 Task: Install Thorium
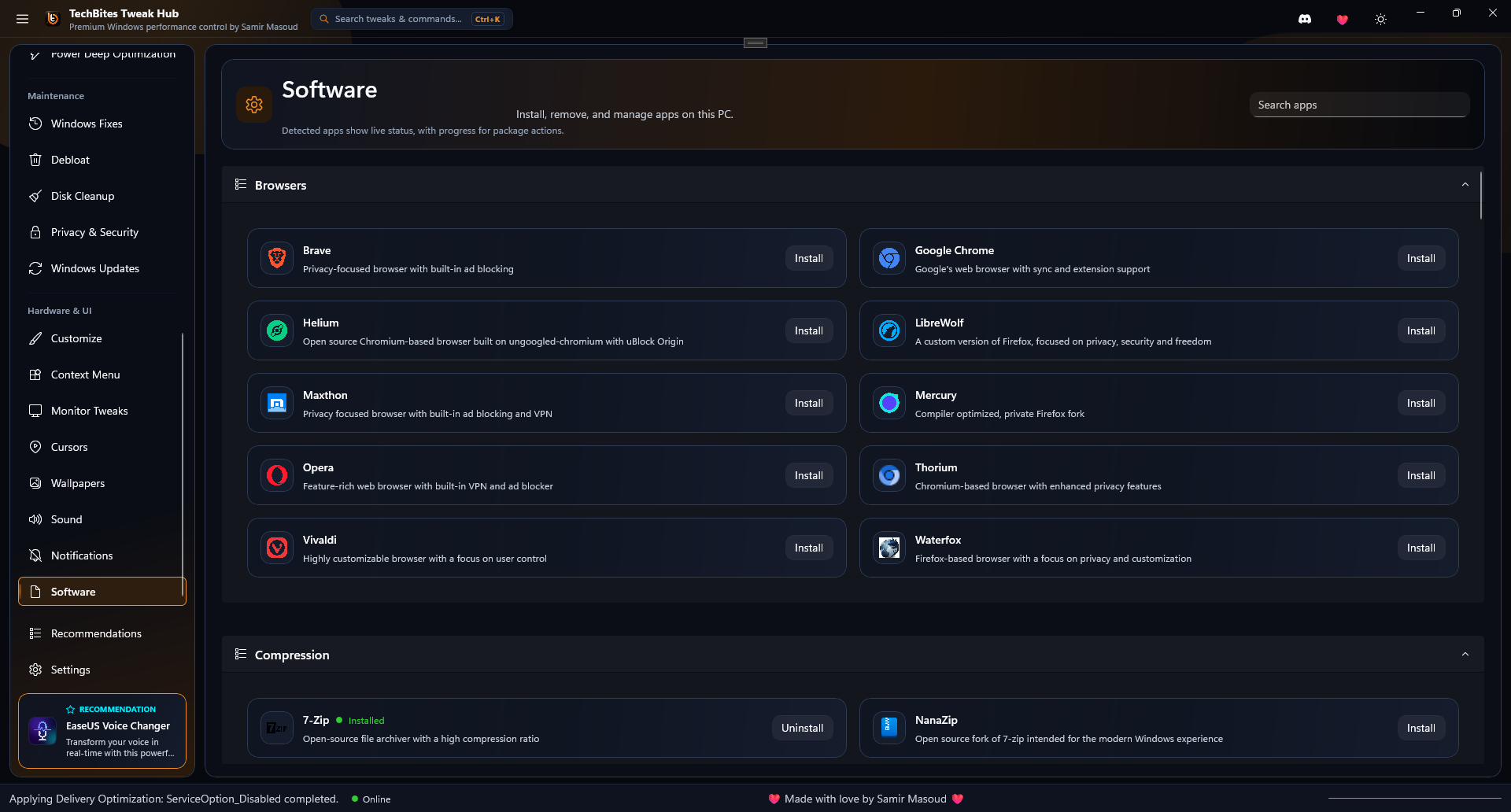[x=1421, y=475]
